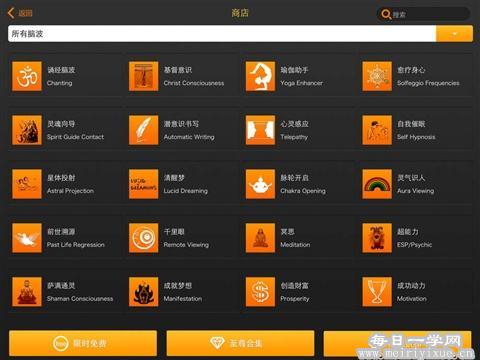Open the Self Hypnosis icon

[377, 130]
